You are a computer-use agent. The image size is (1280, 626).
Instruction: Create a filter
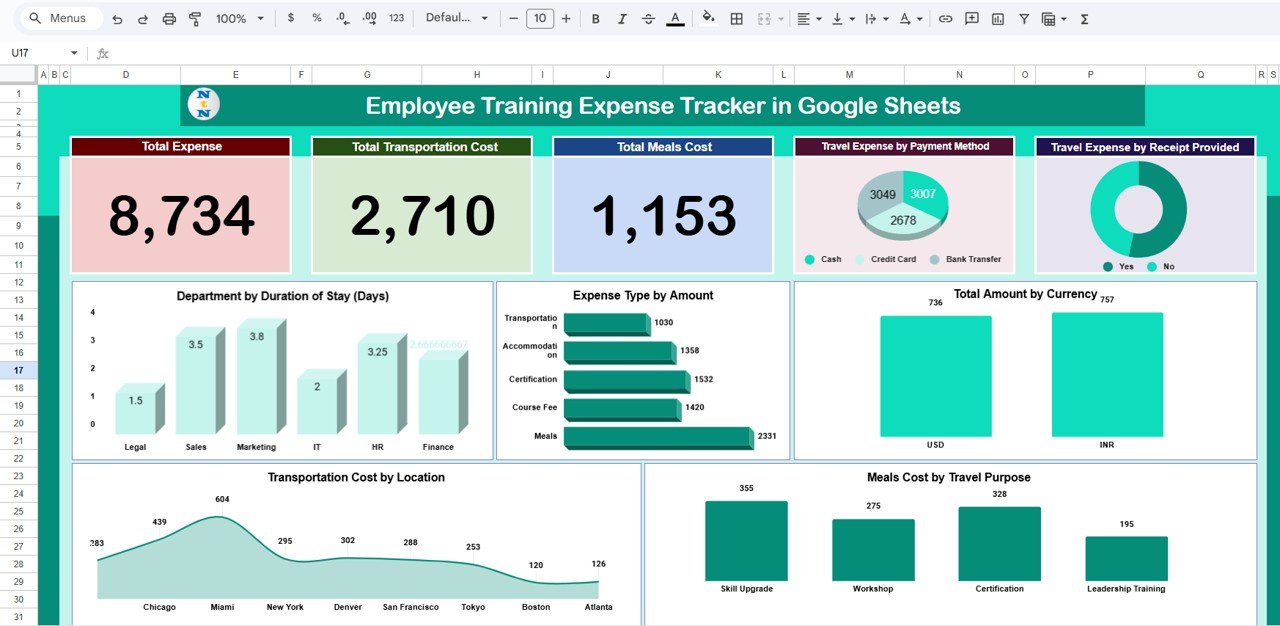(x=1023, y=18)
